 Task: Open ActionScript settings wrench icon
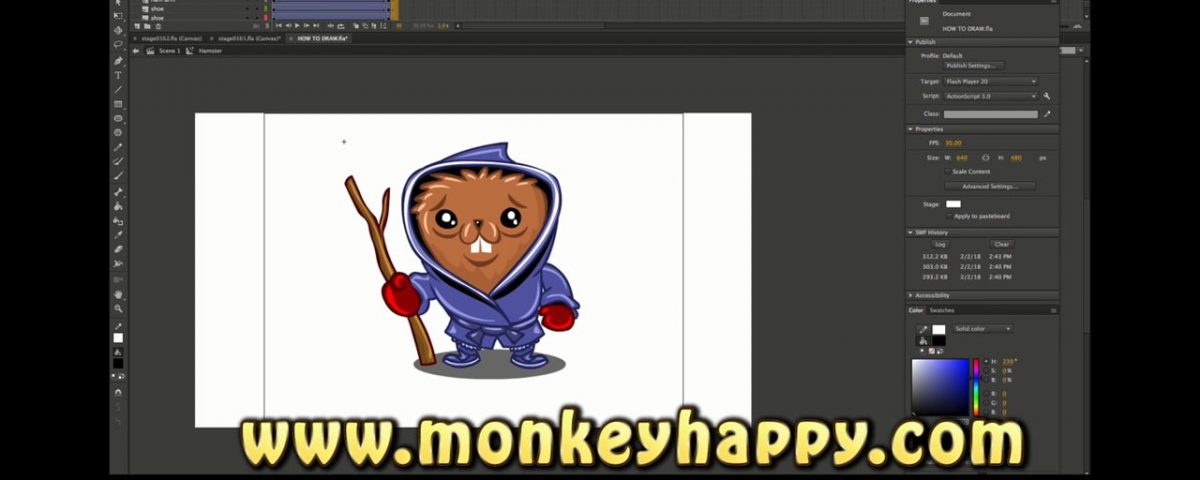[x=1046, y=96]
